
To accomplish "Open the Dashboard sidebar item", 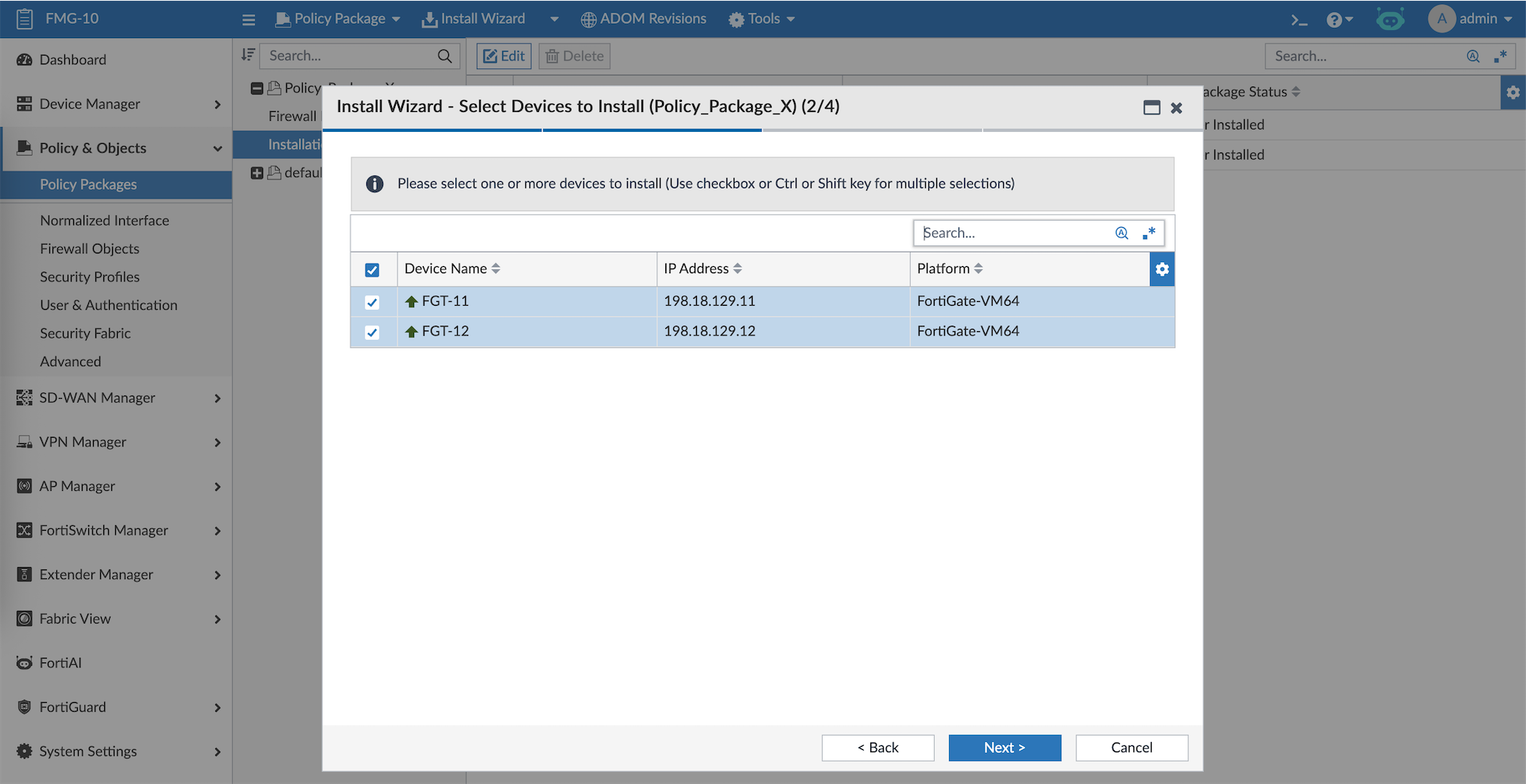I will click(72, 60).
